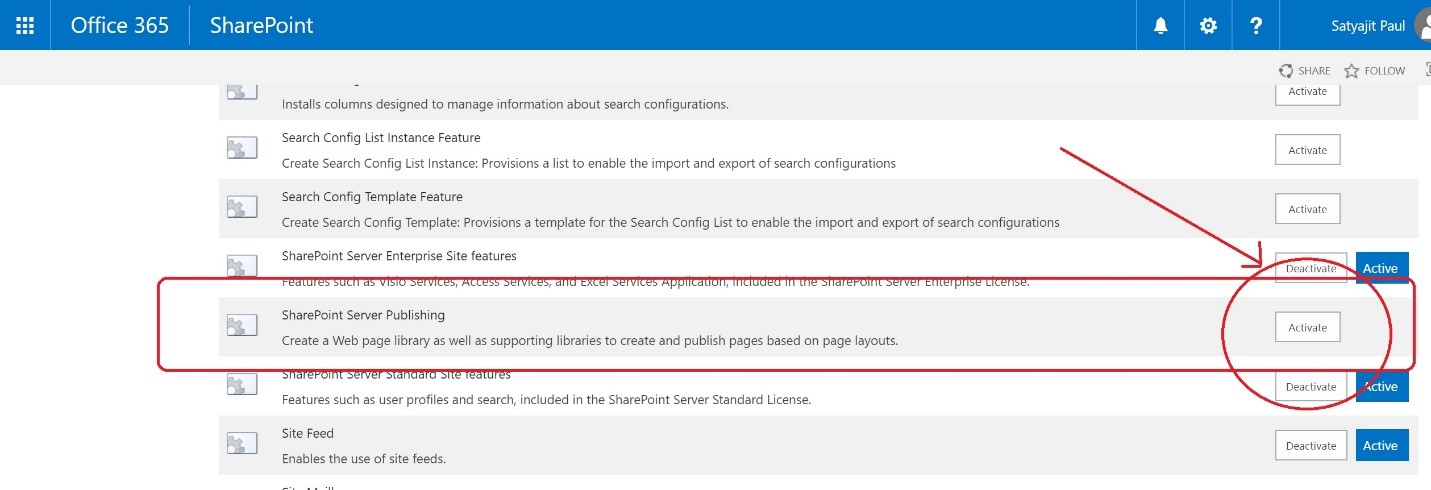Click the Site Feed feature icon
The image size is (1431, 490).
click(x=242, y=444)
